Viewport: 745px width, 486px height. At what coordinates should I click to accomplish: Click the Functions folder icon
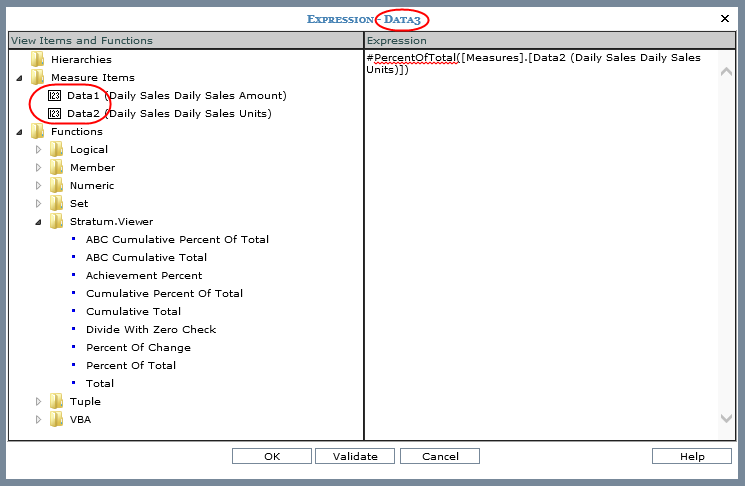coord(38,132)
